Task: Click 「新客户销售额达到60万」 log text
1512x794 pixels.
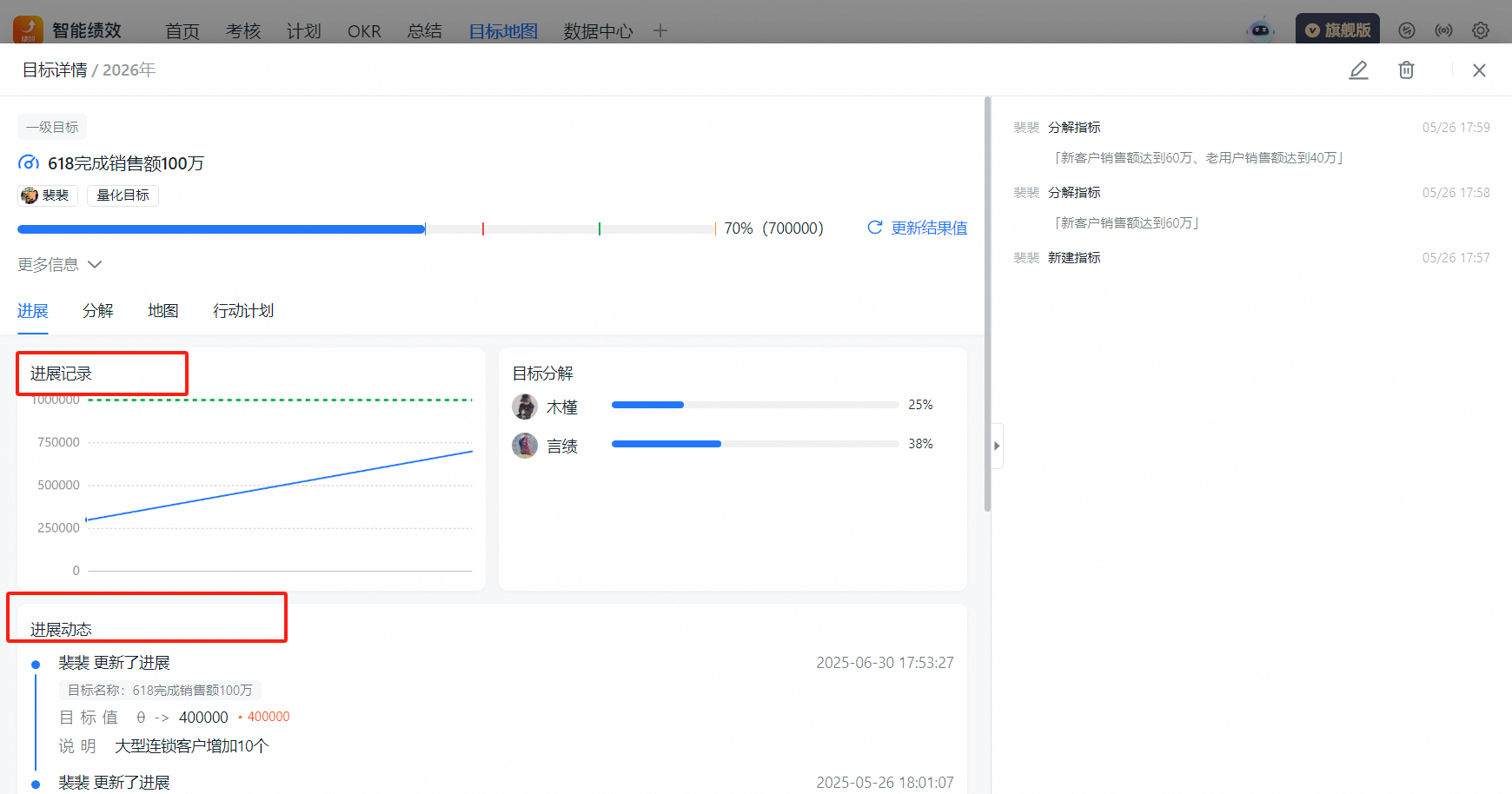Action: pyautogui.click(x=1127, y=223)
